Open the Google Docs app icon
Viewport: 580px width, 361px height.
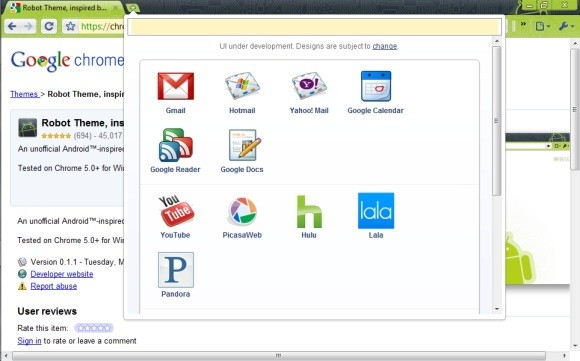coord(244,145)
